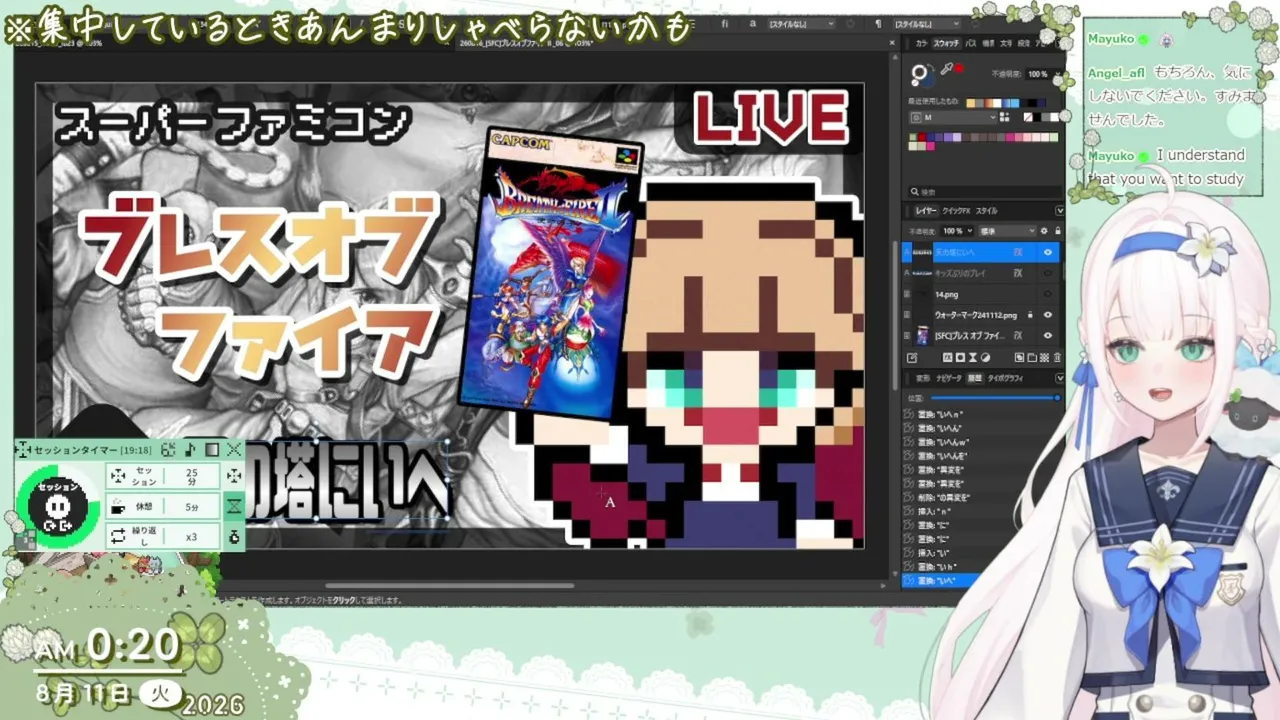Click the swatch search field
Screen dimensions: 1280x720
point(985,191)
